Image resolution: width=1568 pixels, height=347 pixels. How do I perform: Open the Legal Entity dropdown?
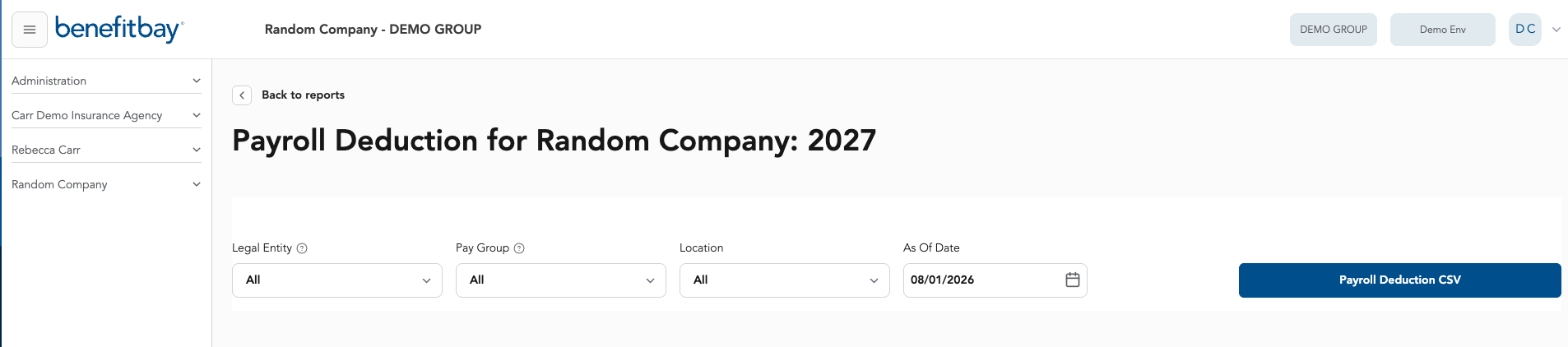pos(337,280)
